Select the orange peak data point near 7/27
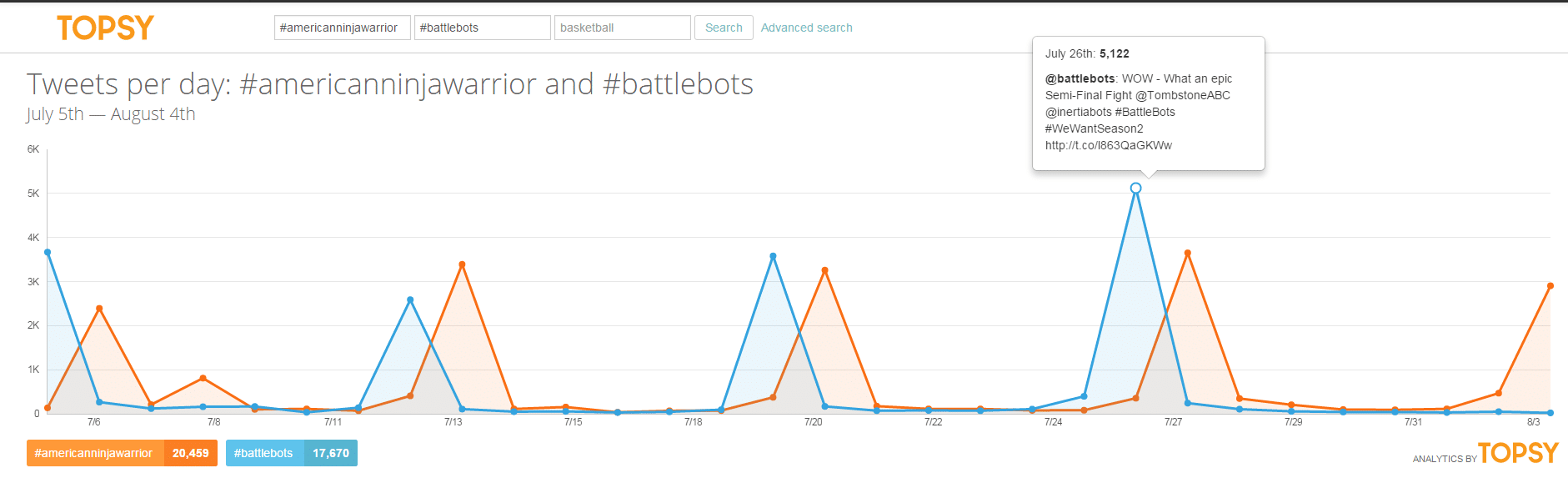Viewport: 1568px width, 478px height. click(1187, 253)
